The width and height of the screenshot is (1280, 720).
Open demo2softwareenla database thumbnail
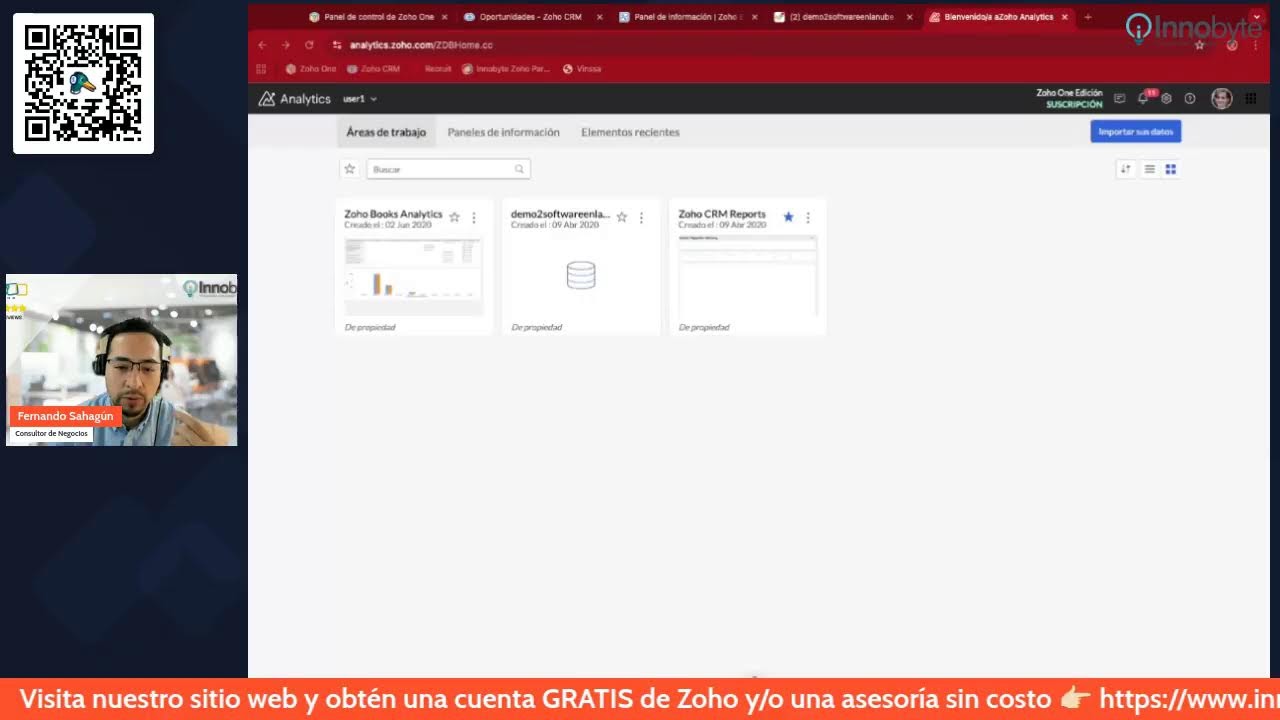[581, 276]
